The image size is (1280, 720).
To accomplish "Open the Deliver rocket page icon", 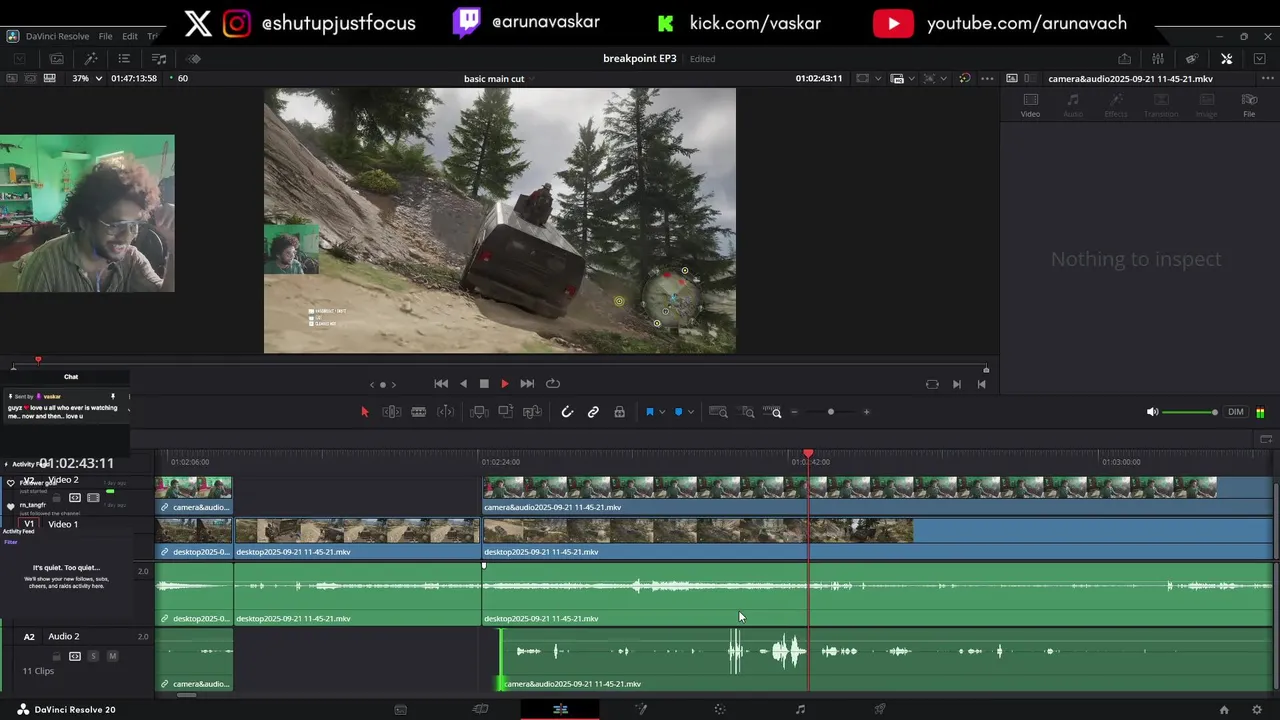I will (x=880, y=709).
